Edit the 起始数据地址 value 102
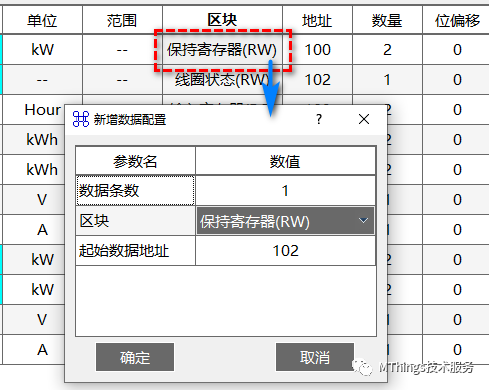The width and height of the screenshot is (489, 390). (285, 251)
